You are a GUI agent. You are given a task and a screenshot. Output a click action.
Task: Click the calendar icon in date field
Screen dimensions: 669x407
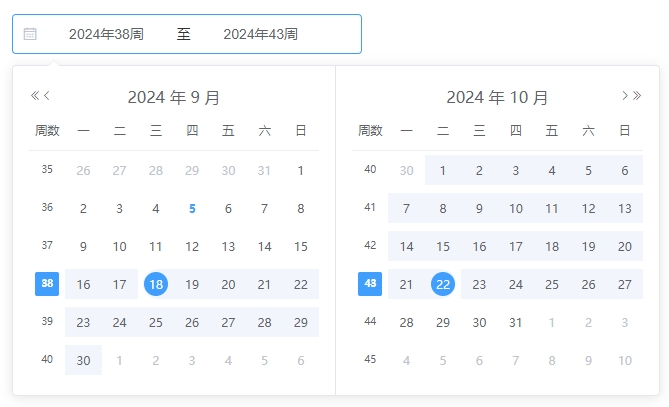point(30,34)
